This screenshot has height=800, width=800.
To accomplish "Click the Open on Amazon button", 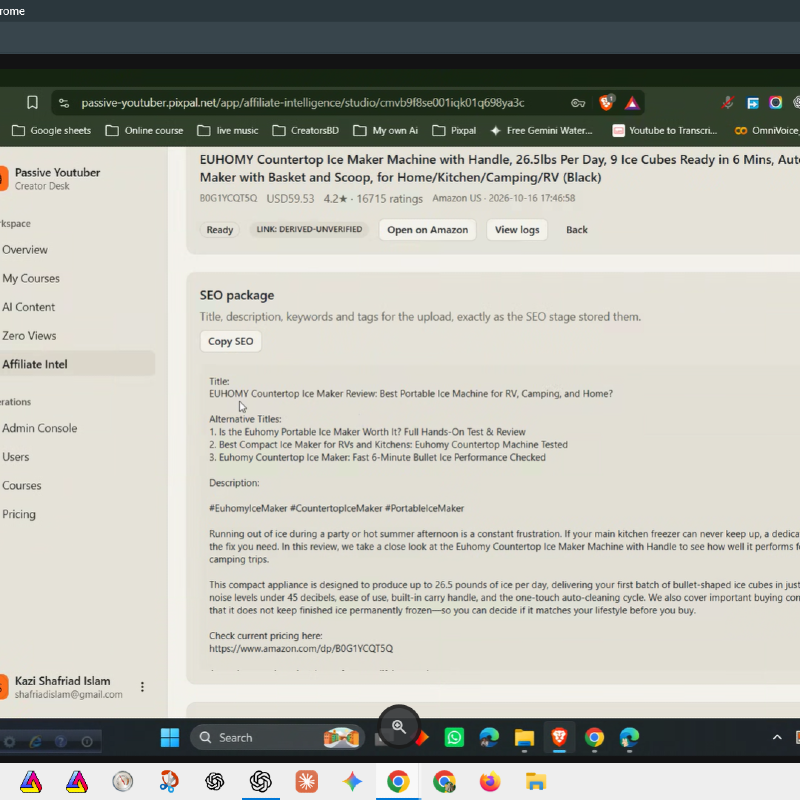I will (428, 230).
